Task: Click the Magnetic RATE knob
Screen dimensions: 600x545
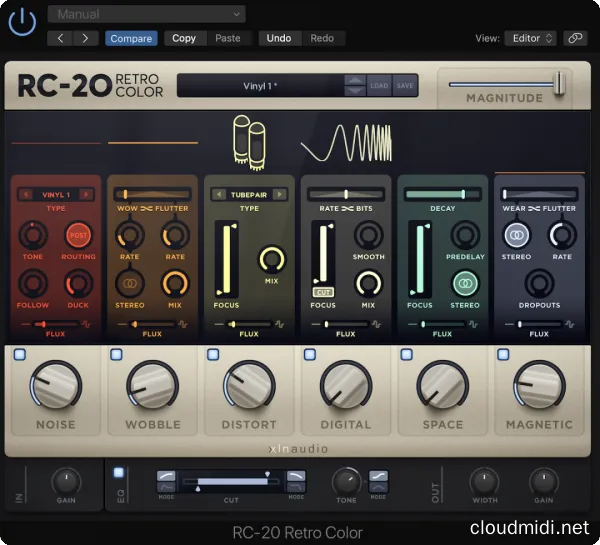Action: (x=562, y=235)
